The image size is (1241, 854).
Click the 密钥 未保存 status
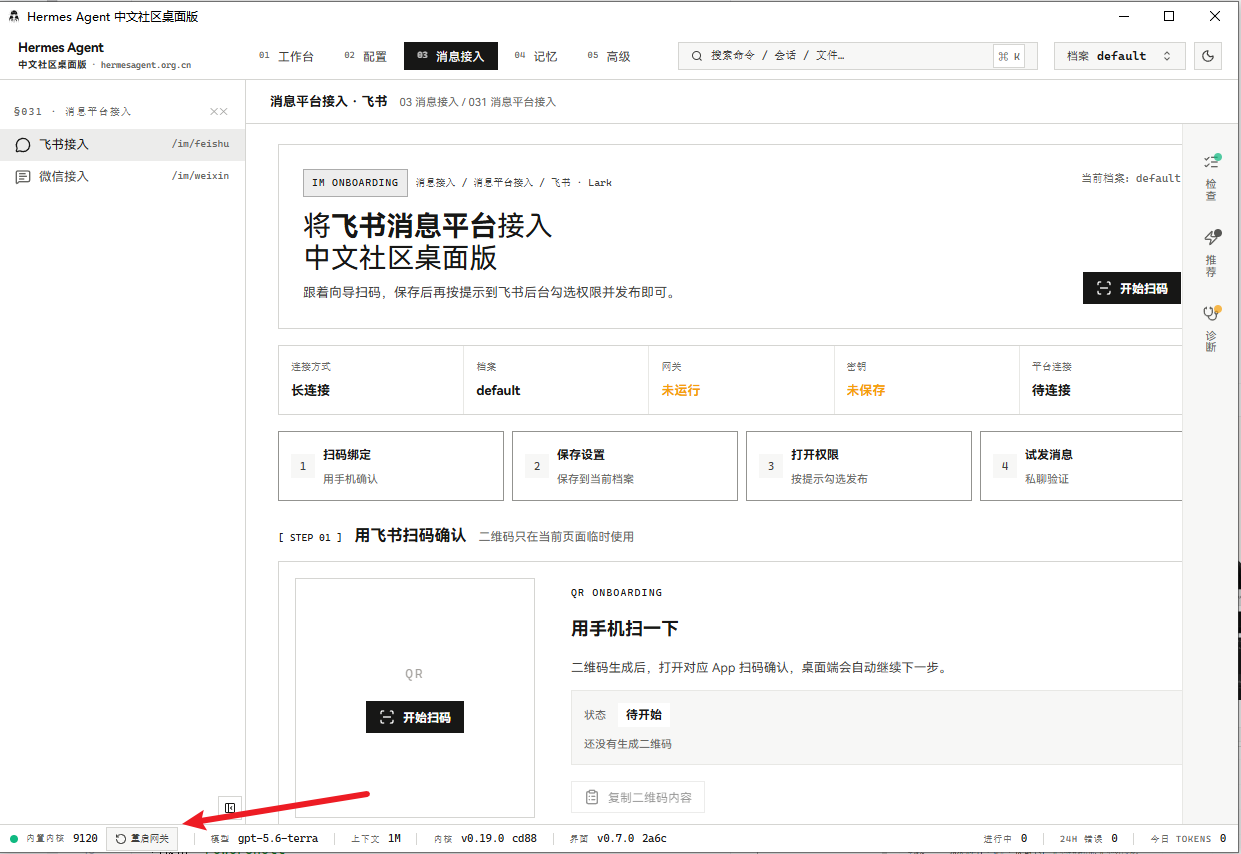tap(926, 380)
